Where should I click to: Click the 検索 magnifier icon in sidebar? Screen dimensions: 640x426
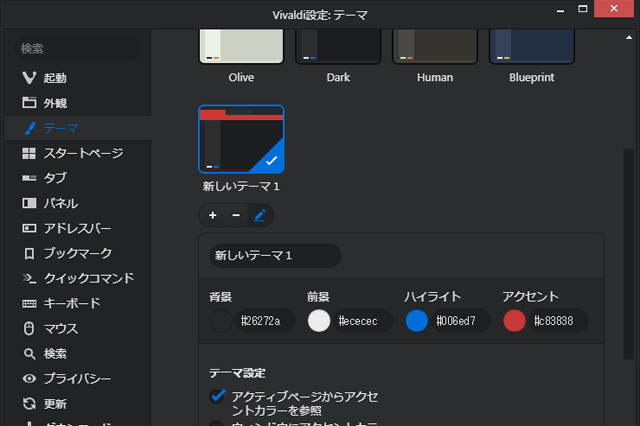(29, 354)
